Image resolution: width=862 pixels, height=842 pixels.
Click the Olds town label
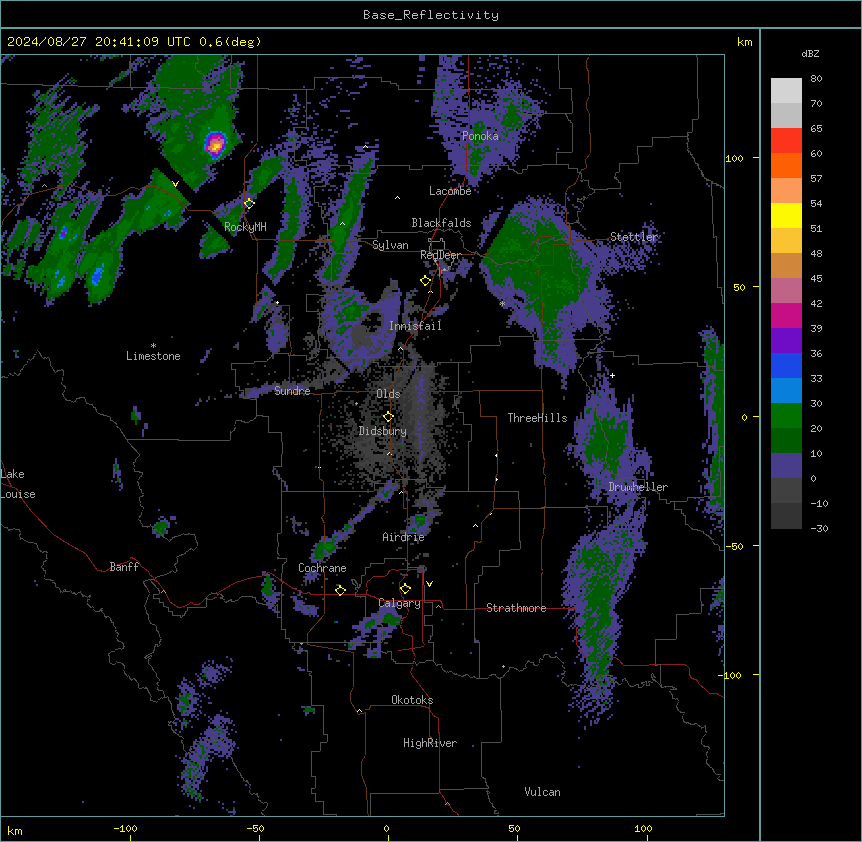[x=388, y=394]
